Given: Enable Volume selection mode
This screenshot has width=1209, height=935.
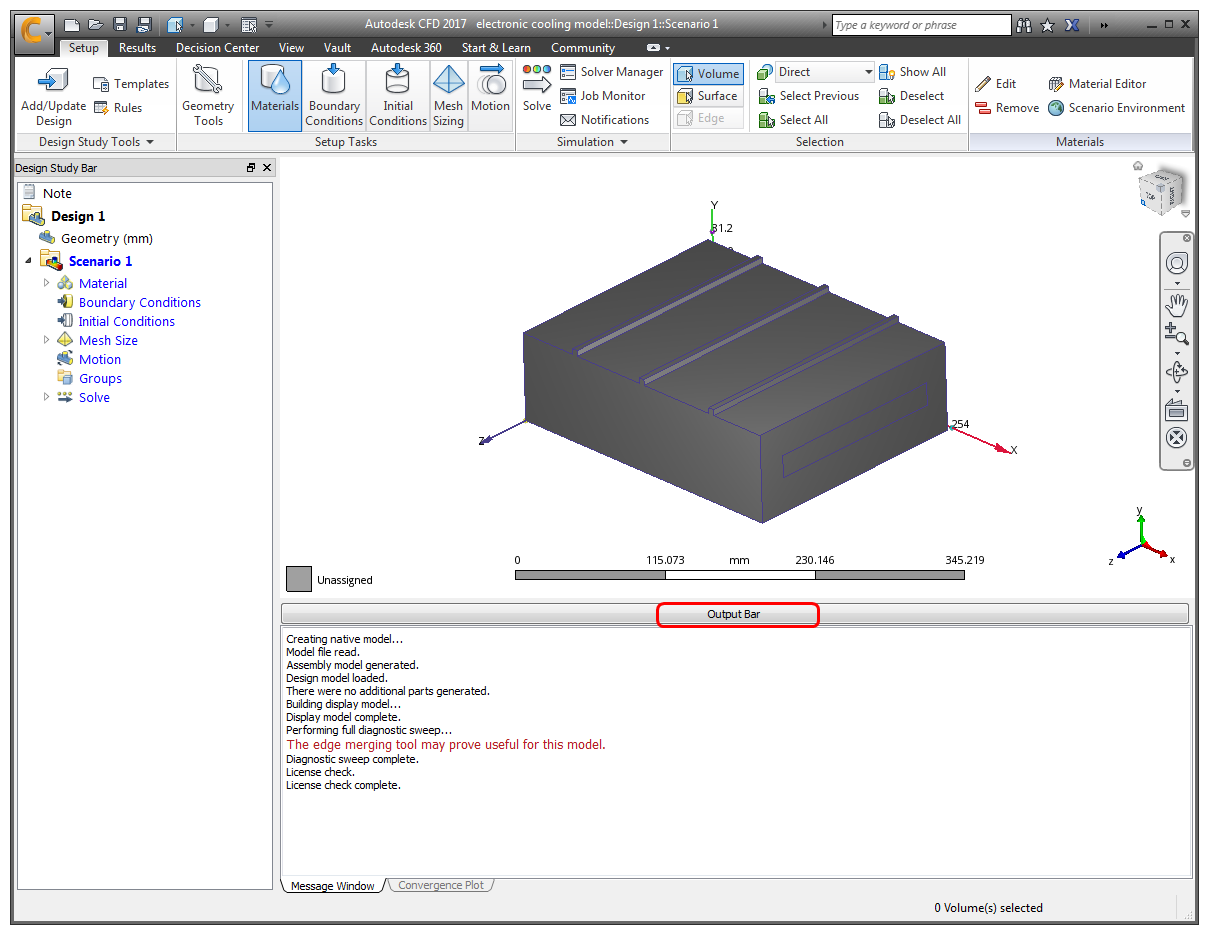Looking at the screenshot, I should pyautogui.click(x=708, y=74).
